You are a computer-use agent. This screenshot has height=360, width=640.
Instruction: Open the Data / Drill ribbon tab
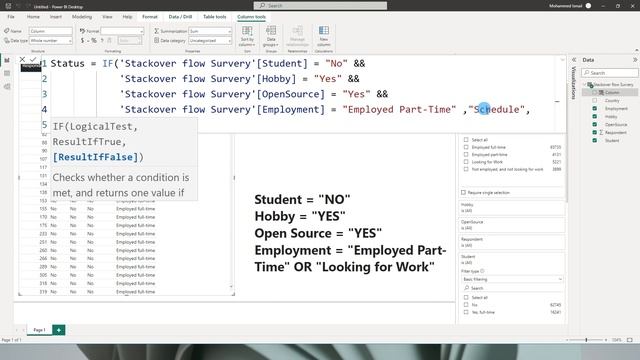pyautogui.click(x=180, y=17)
